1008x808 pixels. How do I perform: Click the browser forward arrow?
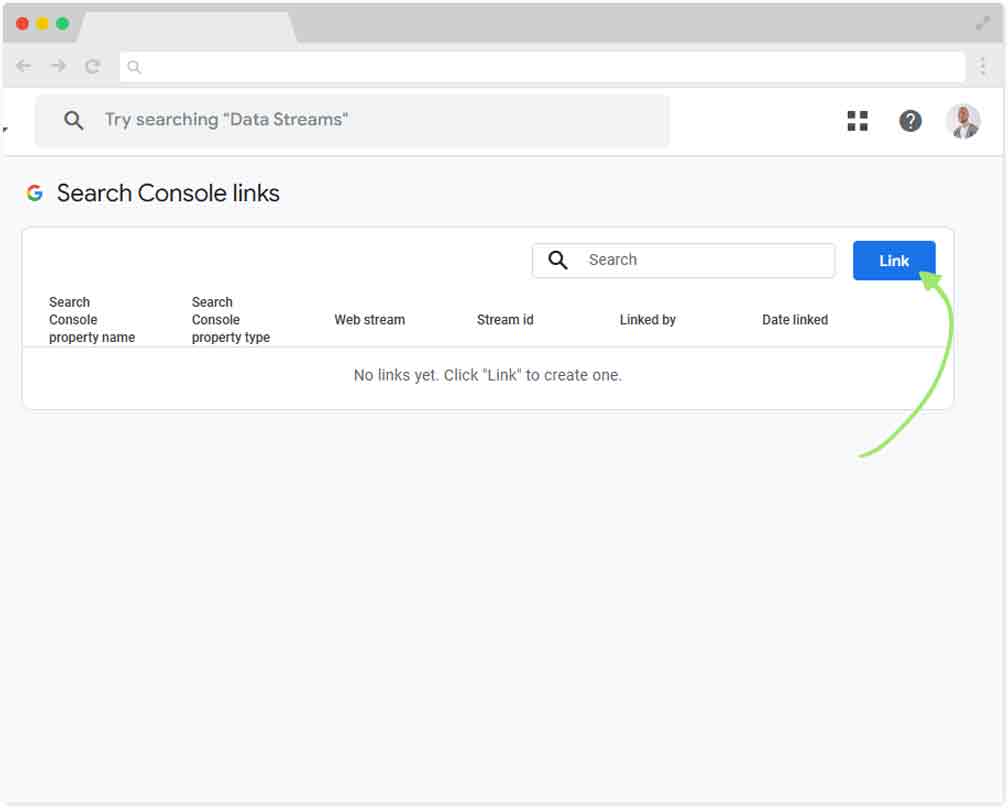point(58,66)
